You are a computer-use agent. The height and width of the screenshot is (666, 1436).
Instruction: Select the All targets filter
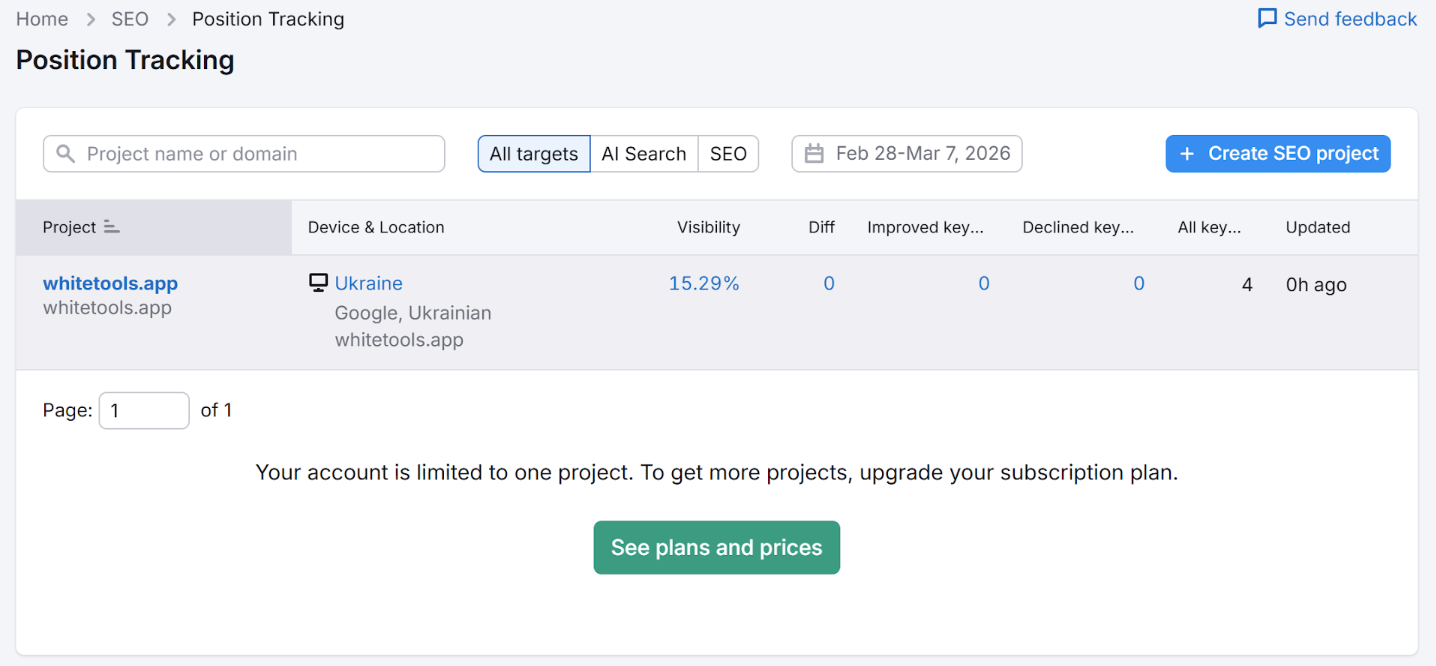click(x=533, y=154)
